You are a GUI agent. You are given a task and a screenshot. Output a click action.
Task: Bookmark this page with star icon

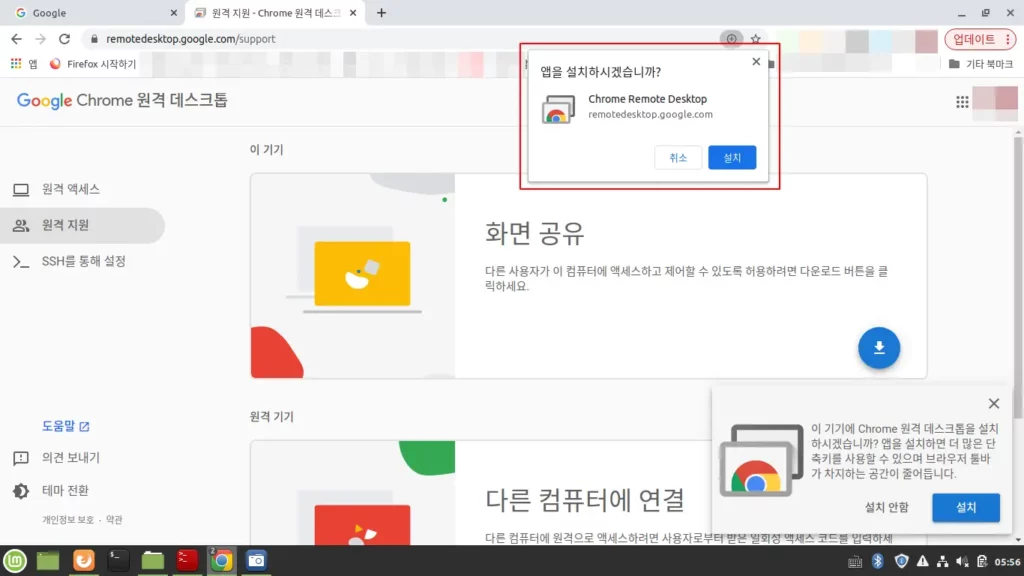[x=756, y=39]
